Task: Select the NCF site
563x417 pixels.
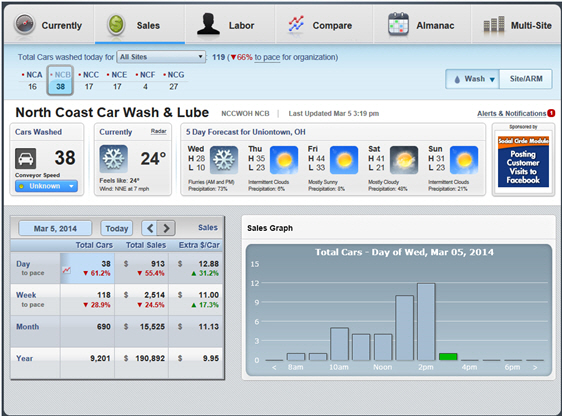Action: pos(145,80)
